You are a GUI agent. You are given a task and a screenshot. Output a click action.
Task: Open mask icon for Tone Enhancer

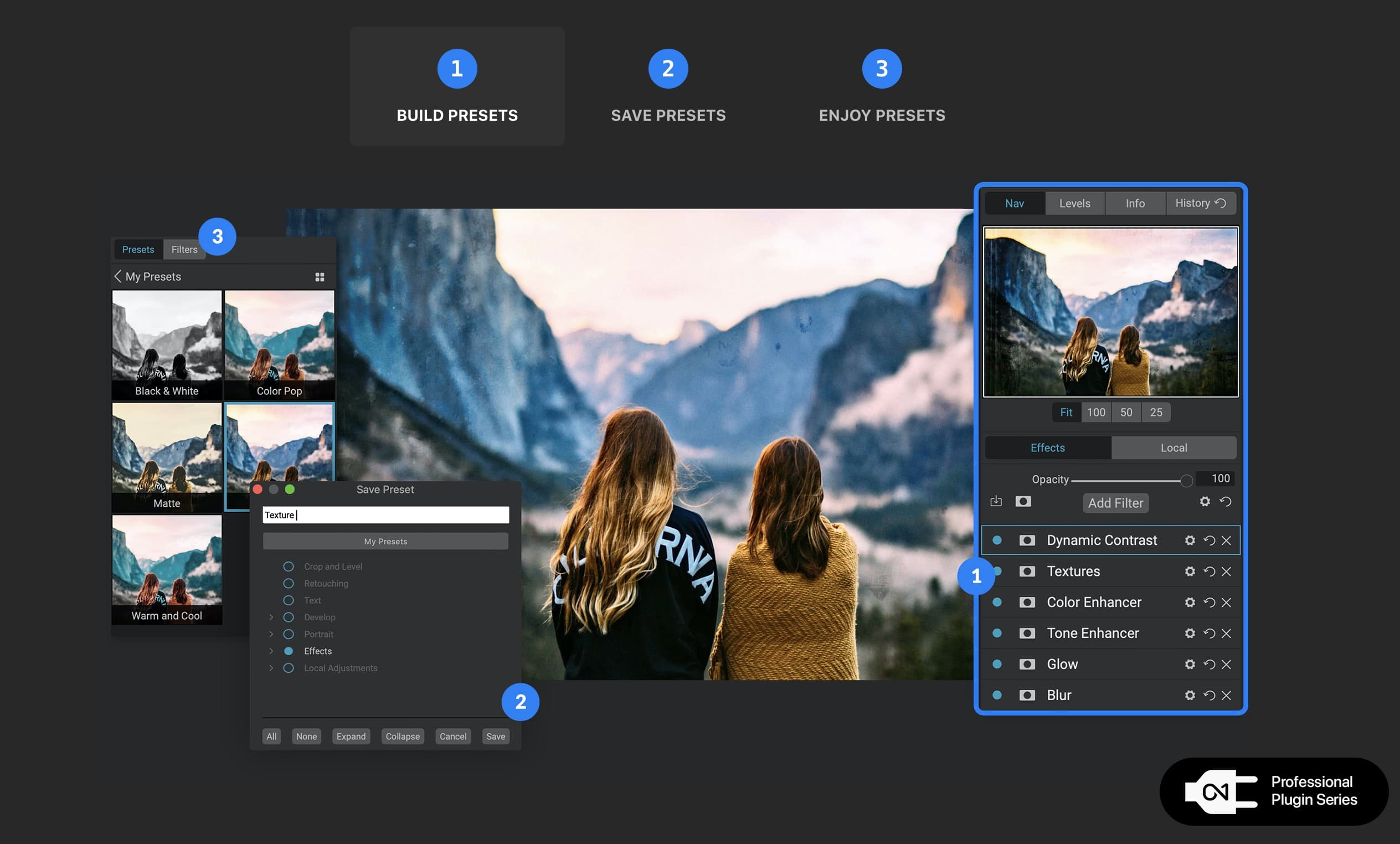point(1027,633)
